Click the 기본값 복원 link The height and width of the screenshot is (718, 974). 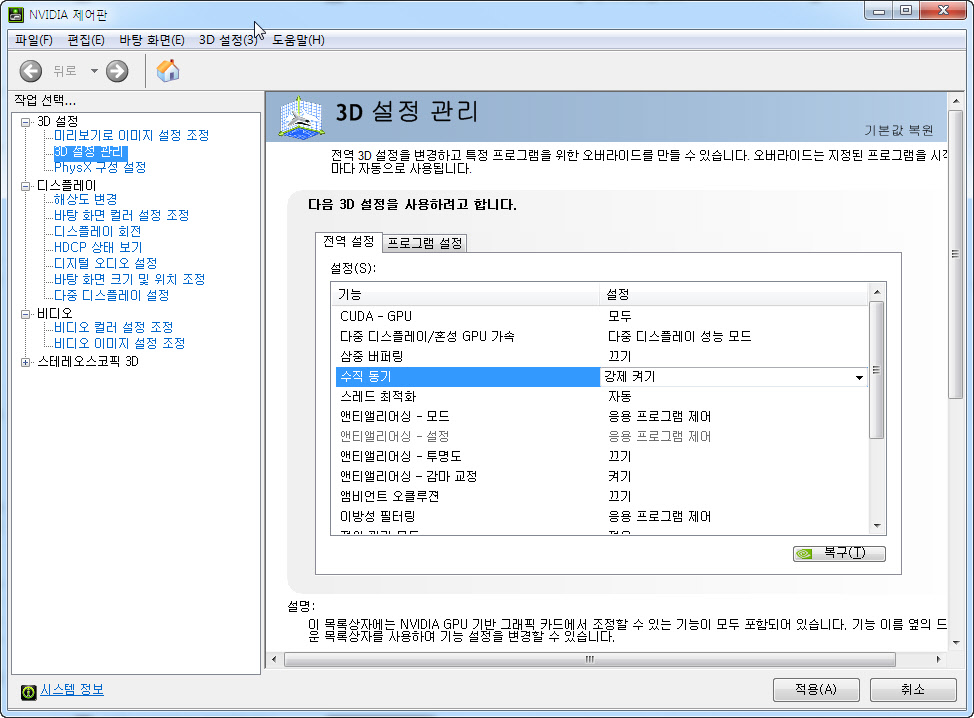(x=899, y=130)
